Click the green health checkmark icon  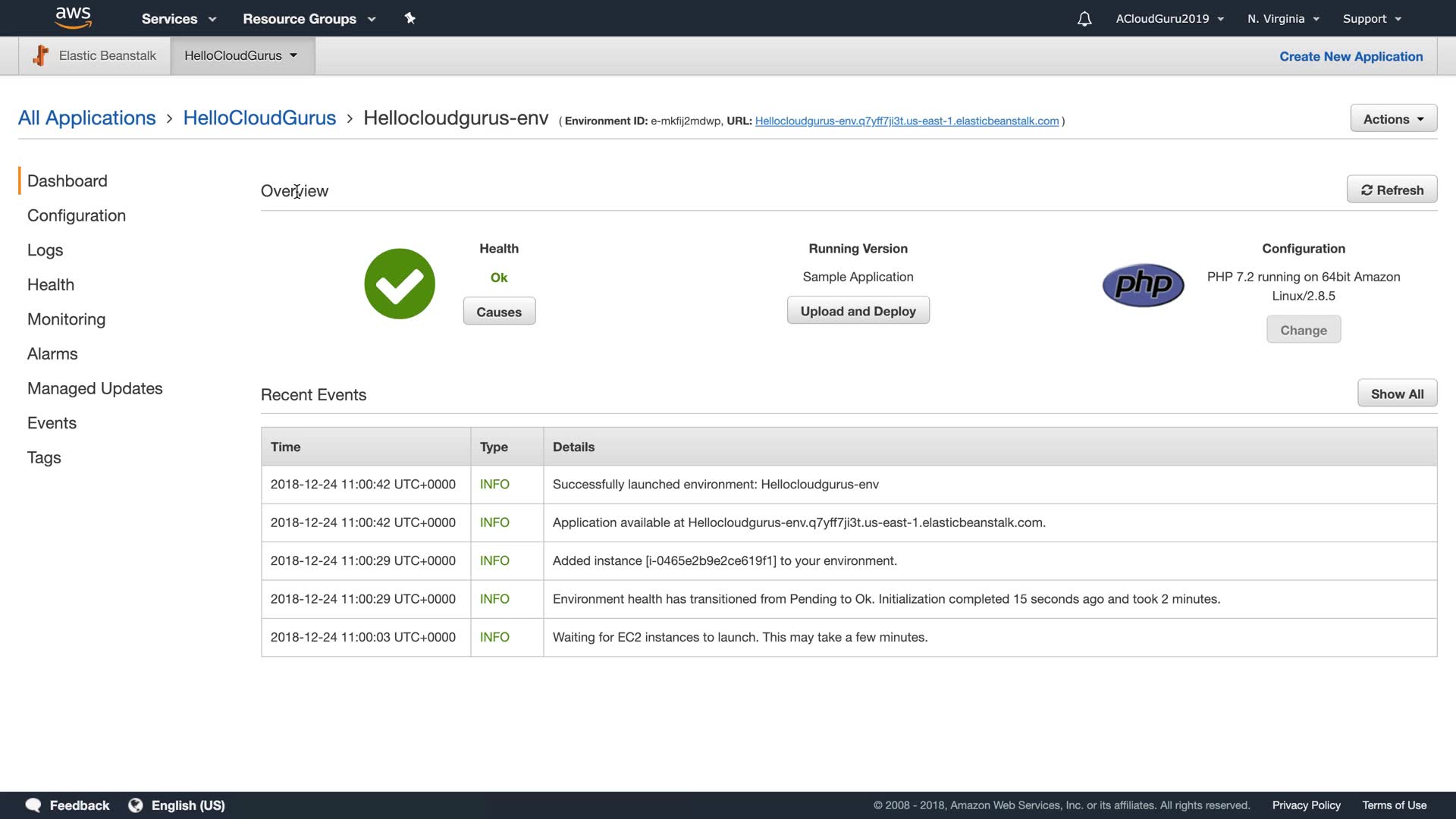point(400,284)
